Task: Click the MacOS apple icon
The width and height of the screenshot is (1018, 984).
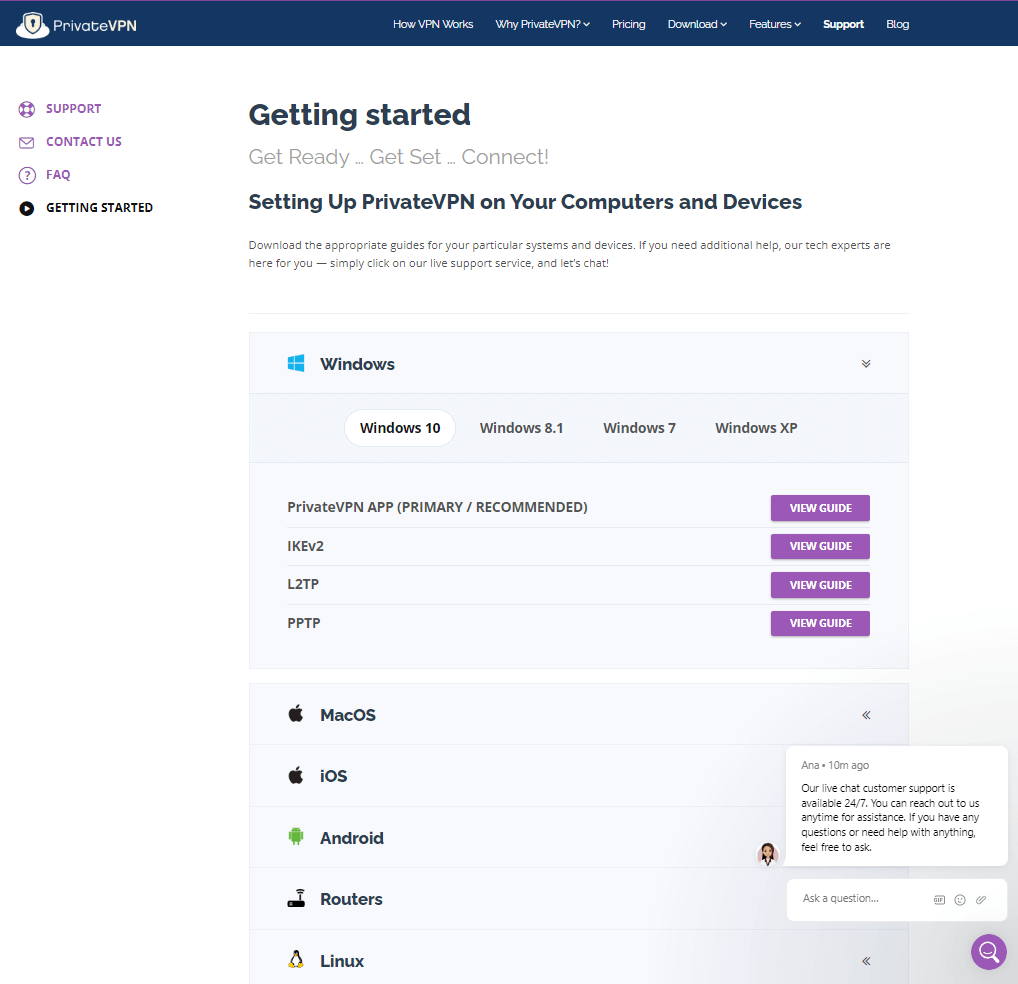Action: pos(295,714)
